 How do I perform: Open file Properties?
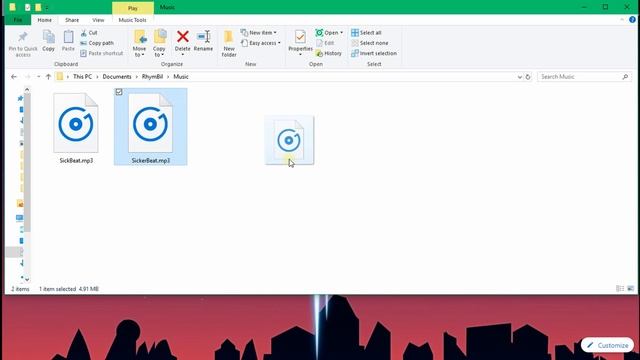click(300, 42)
